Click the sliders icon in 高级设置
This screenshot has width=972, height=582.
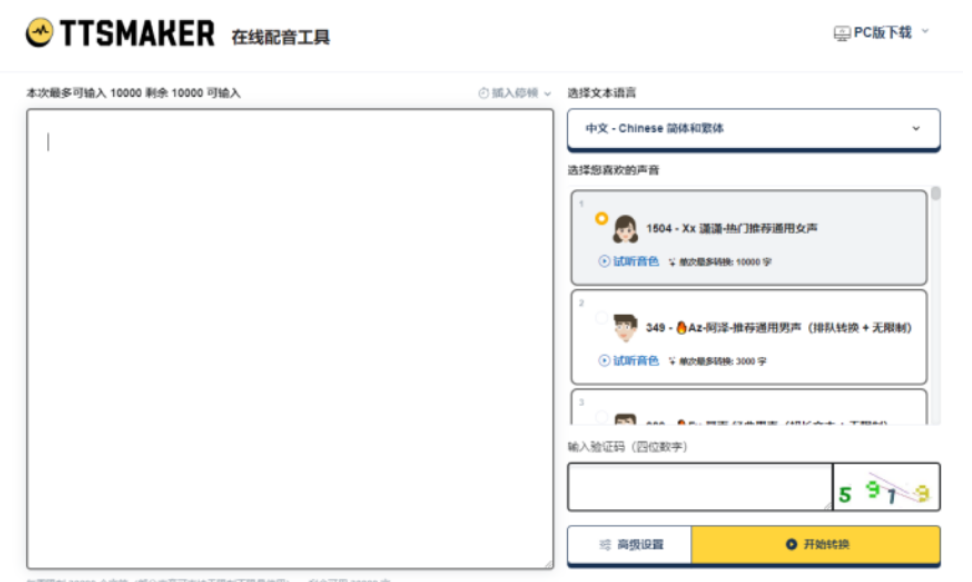(x=605, y=545)
